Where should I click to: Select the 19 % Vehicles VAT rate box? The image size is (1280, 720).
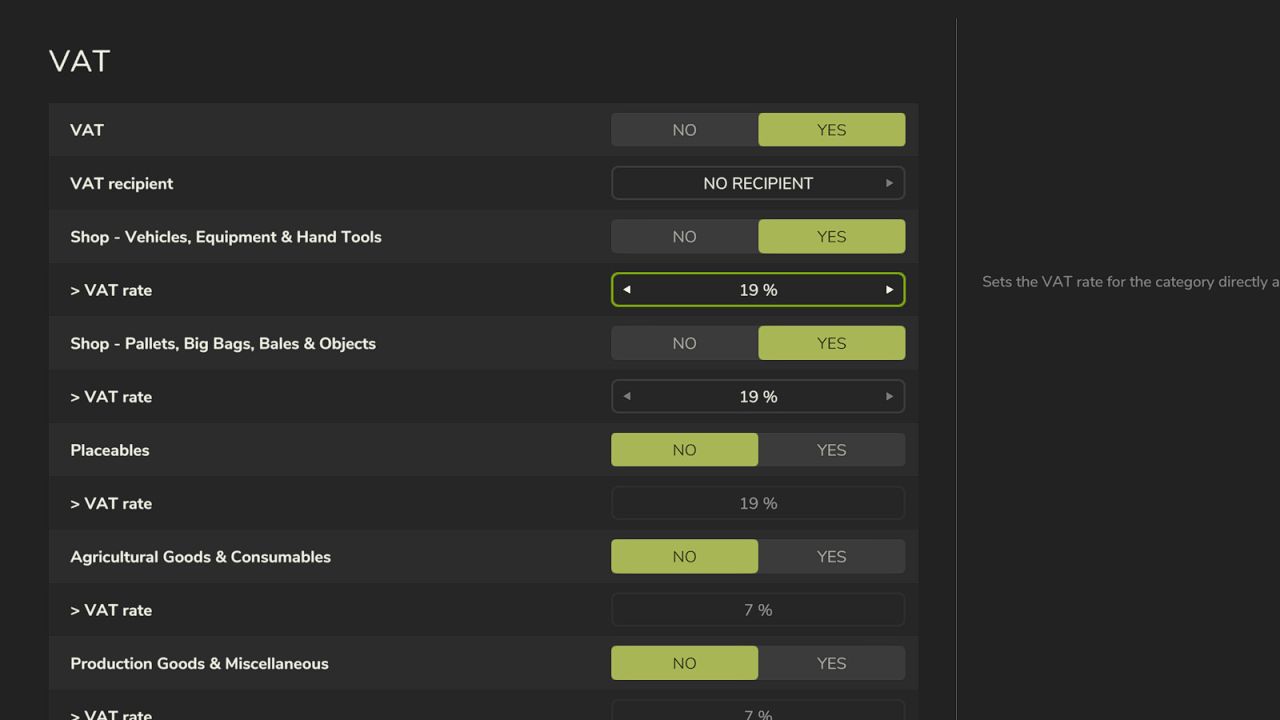coord(758,290)
